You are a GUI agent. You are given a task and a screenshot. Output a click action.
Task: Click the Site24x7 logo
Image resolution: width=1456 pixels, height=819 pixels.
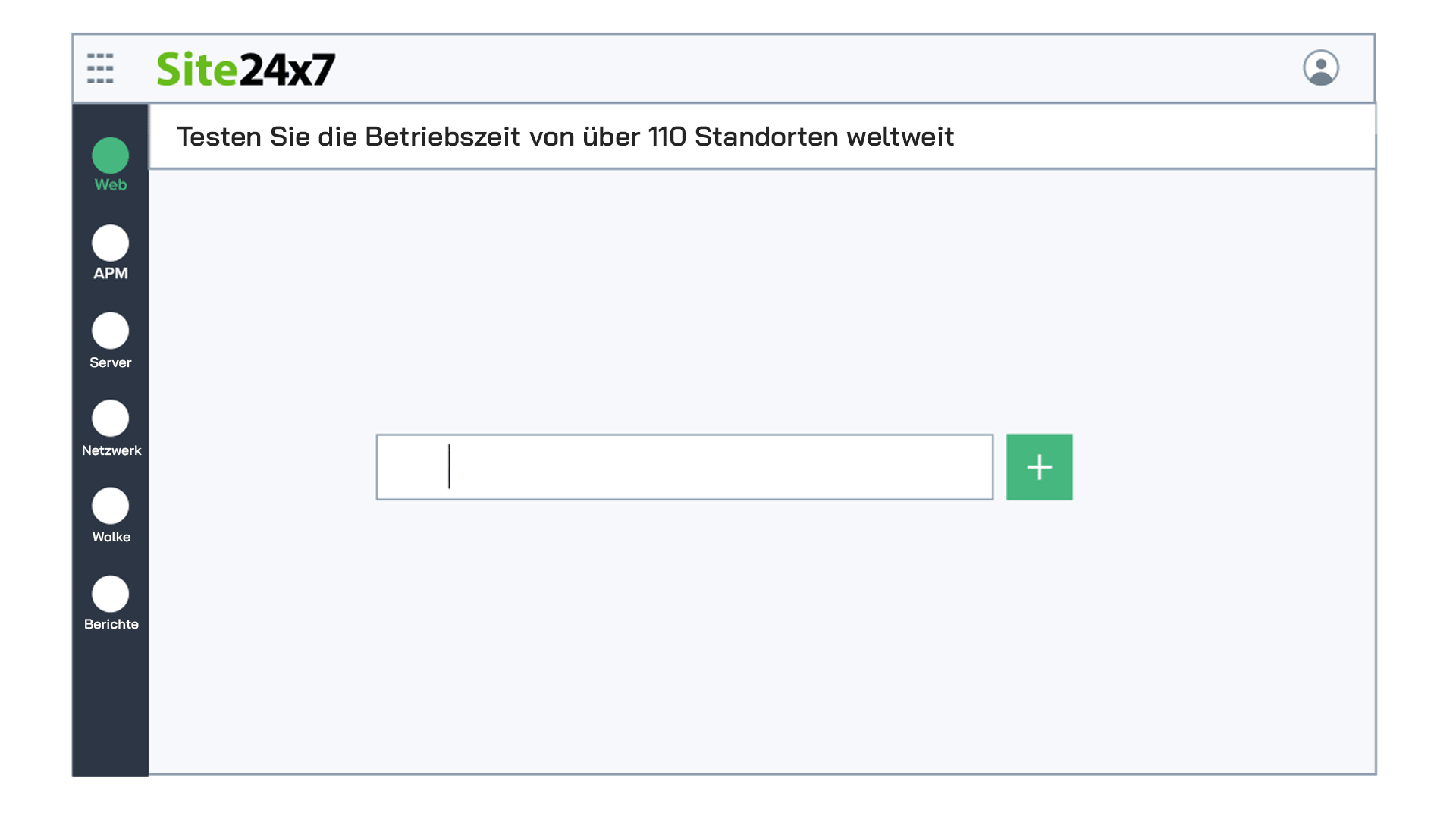(246, 69)
